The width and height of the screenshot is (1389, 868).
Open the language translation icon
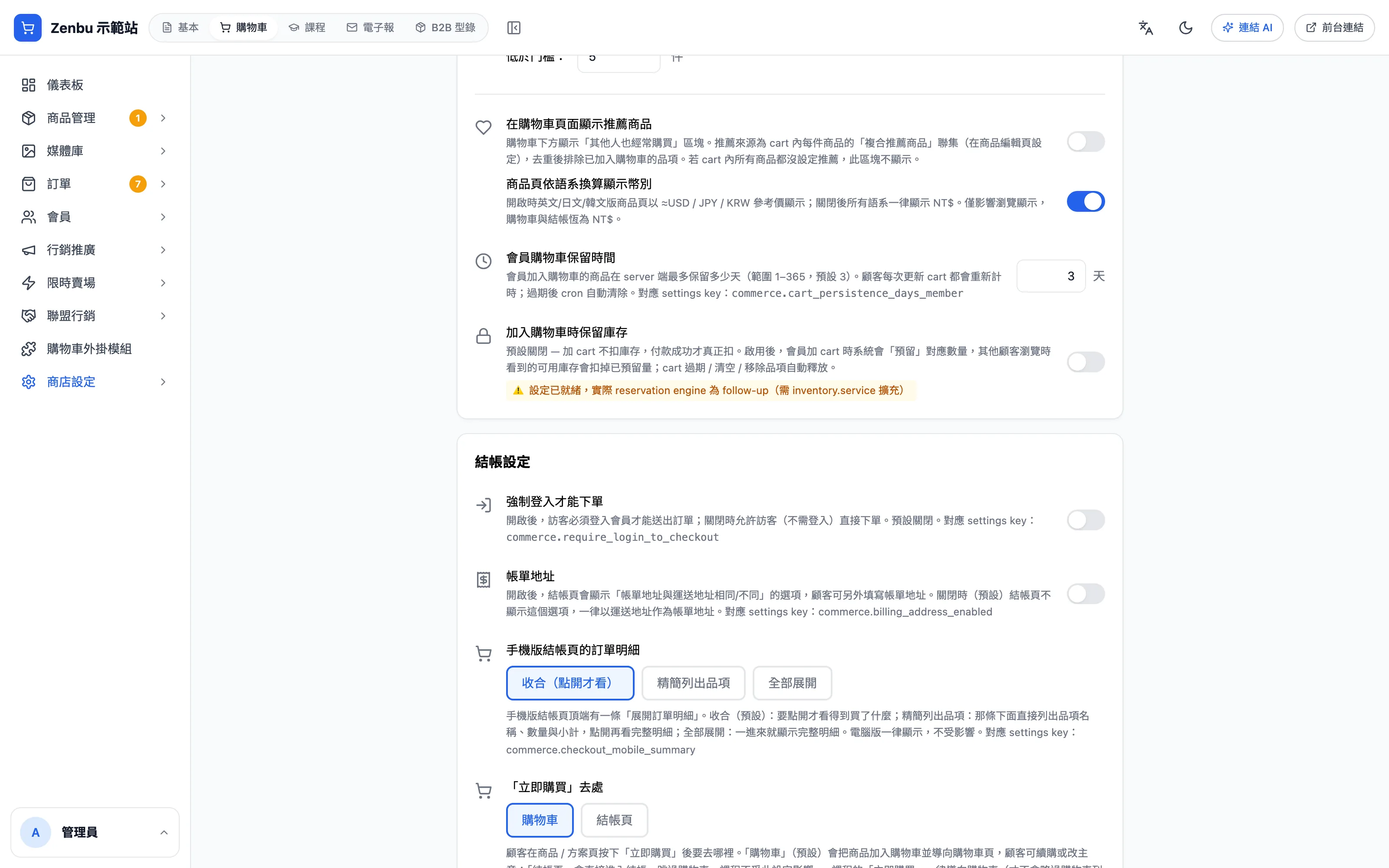pyautogui.click(x=1145, y=27)
